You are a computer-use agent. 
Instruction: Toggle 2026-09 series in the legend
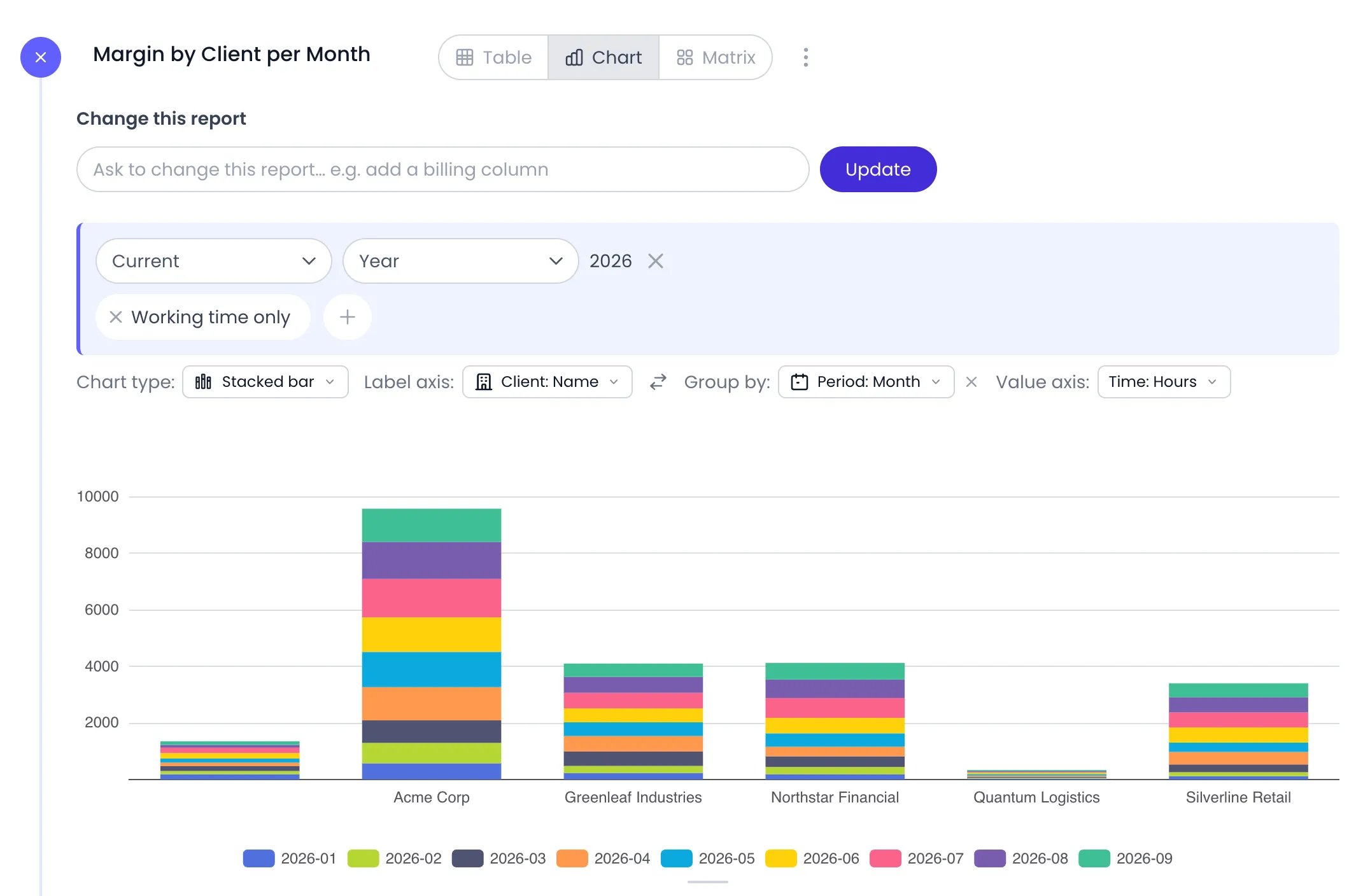click(x=1126, y=858)
